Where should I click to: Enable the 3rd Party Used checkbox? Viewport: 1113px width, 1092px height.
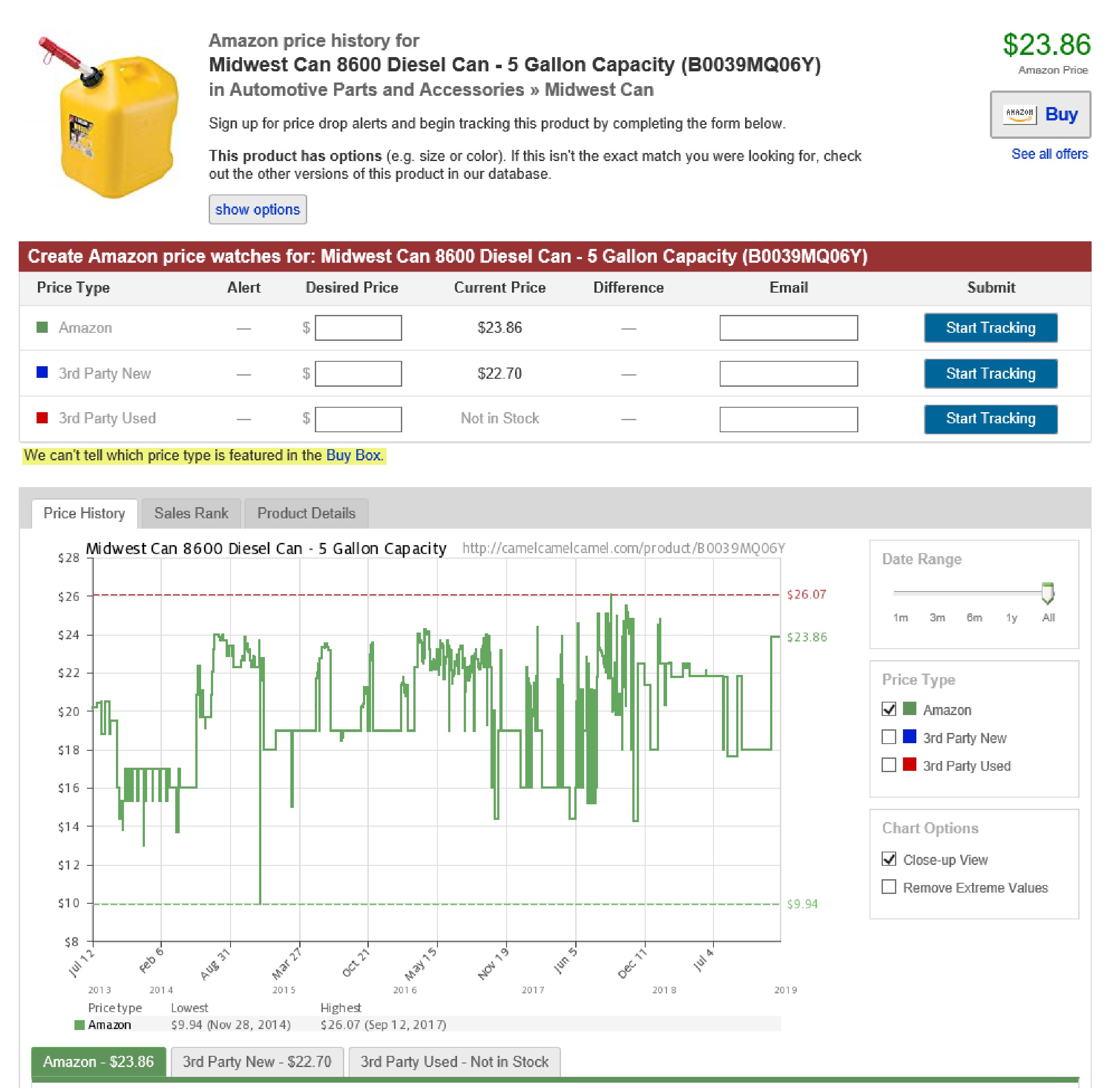coord(889,765)
